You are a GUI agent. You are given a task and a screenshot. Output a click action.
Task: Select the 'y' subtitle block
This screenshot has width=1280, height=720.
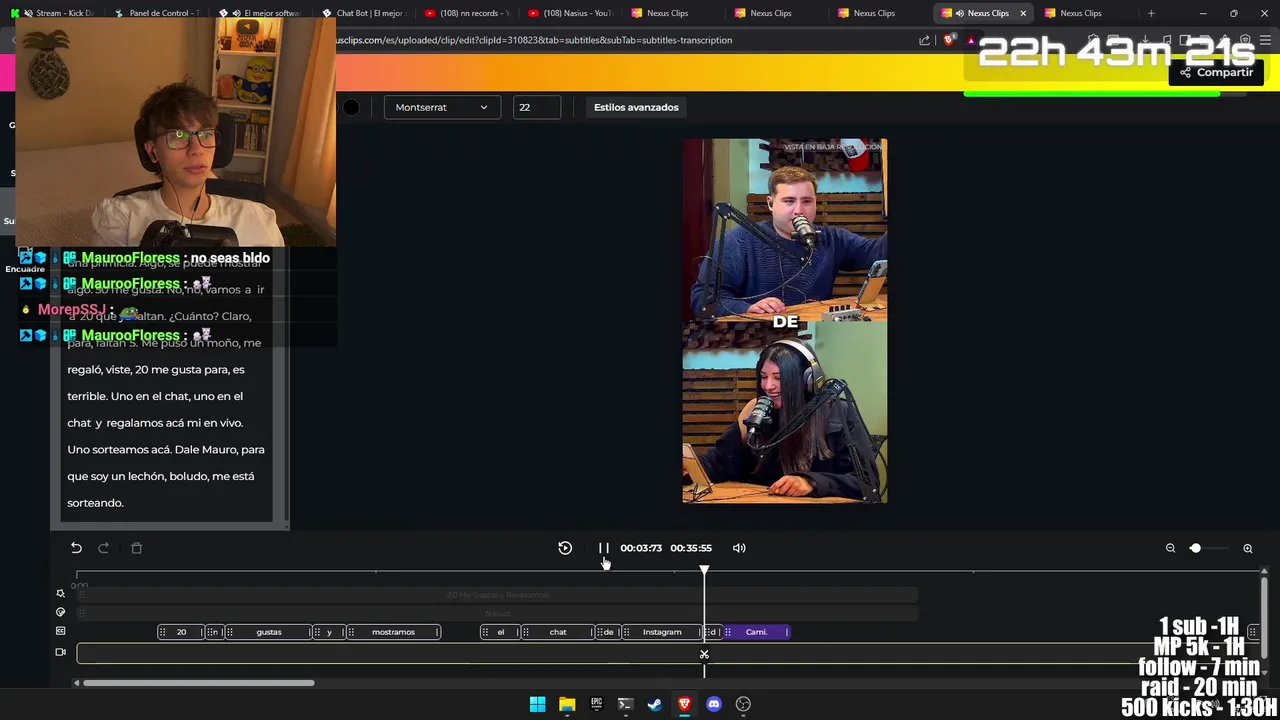[329, 632]
